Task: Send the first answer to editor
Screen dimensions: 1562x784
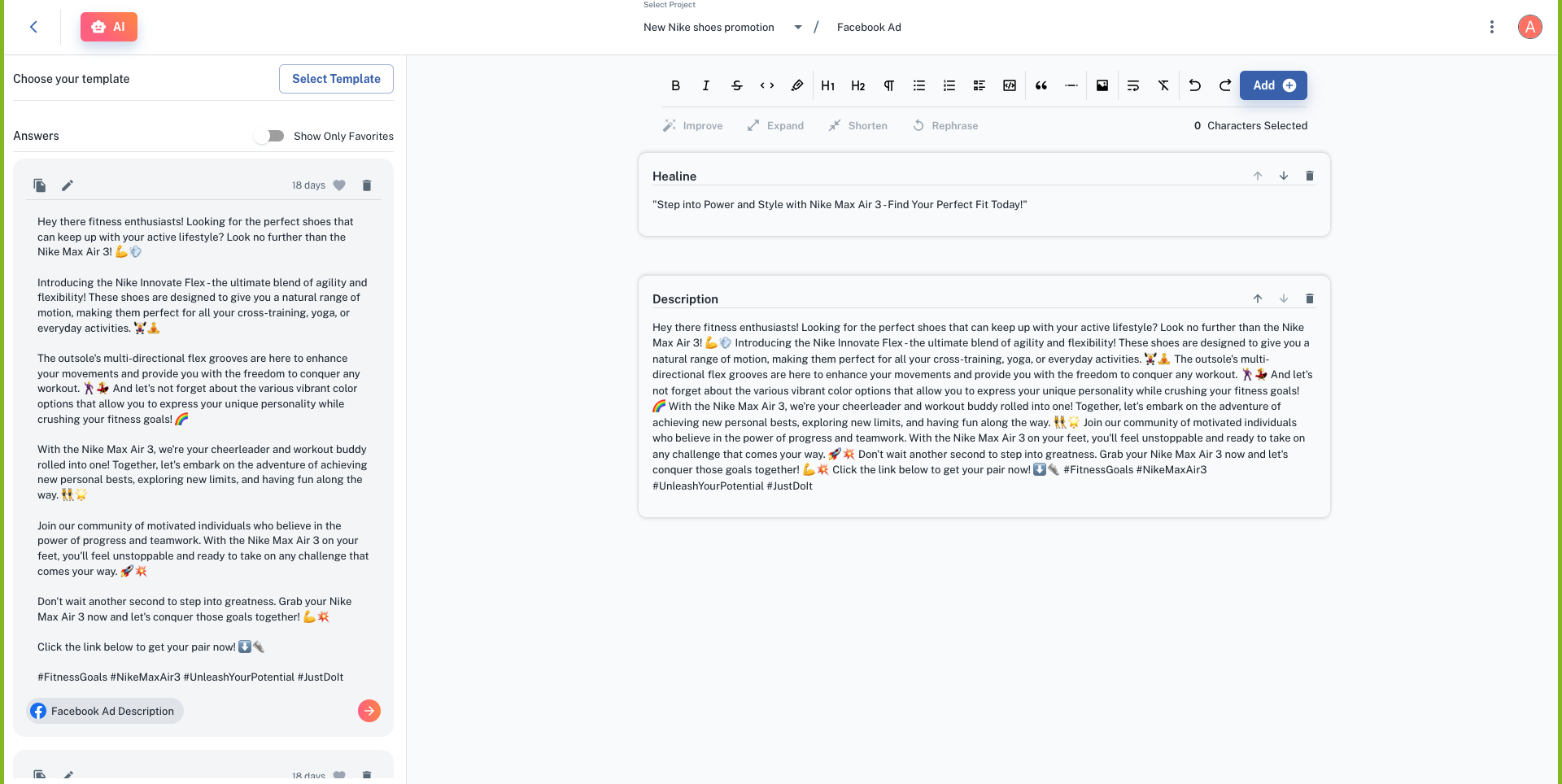Action: pos(369,711)
